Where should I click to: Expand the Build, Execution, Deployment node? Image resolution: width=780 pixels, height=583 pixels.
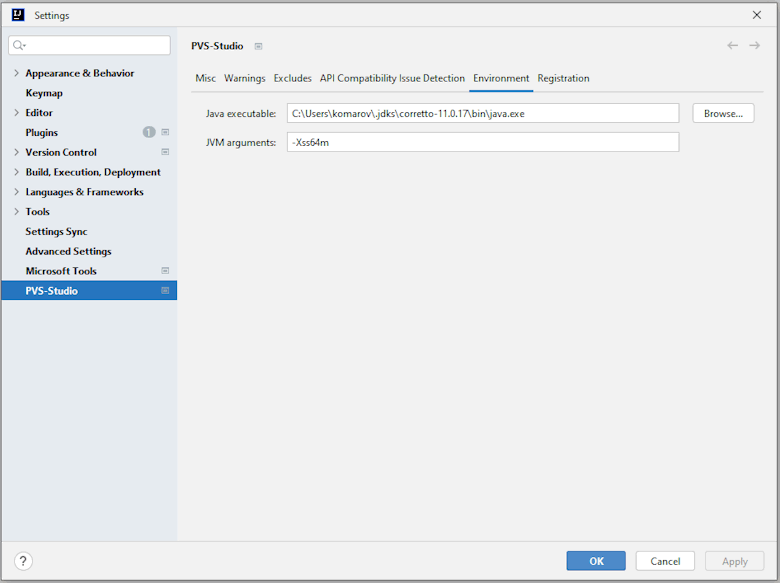(16, 172)
